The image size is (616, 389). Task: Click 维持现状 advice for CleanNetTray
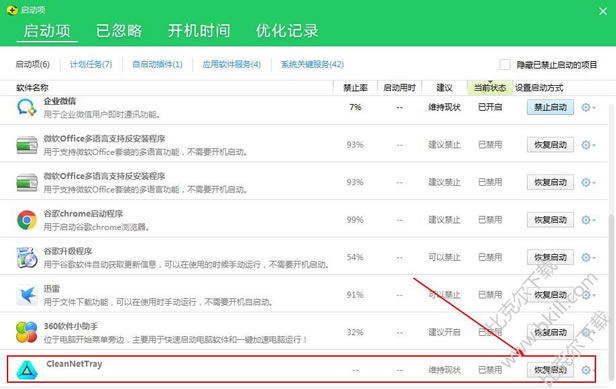pos(444,370)
